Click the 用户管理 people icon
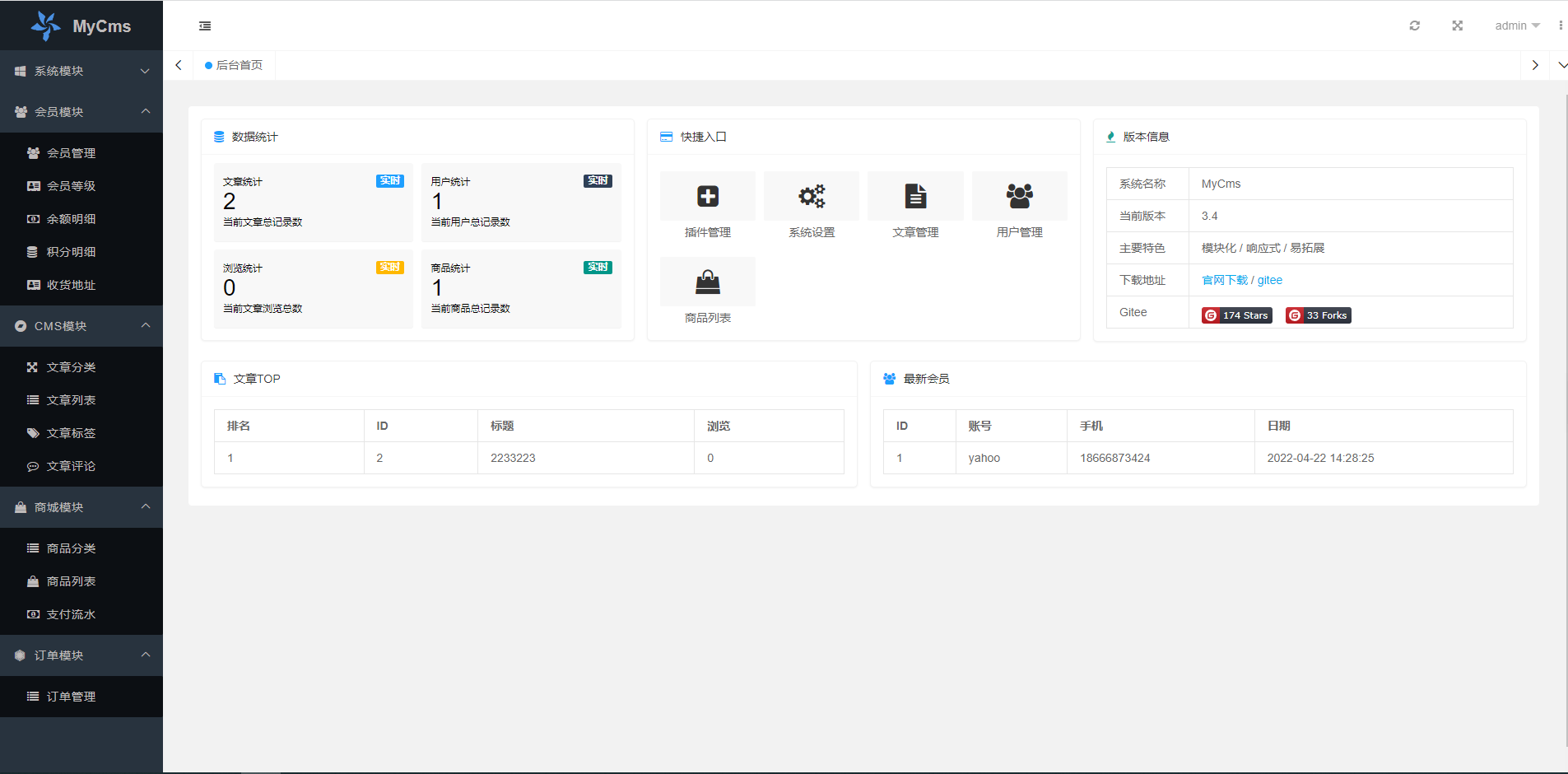1568x774 pixels. (x=1020, y=196)
